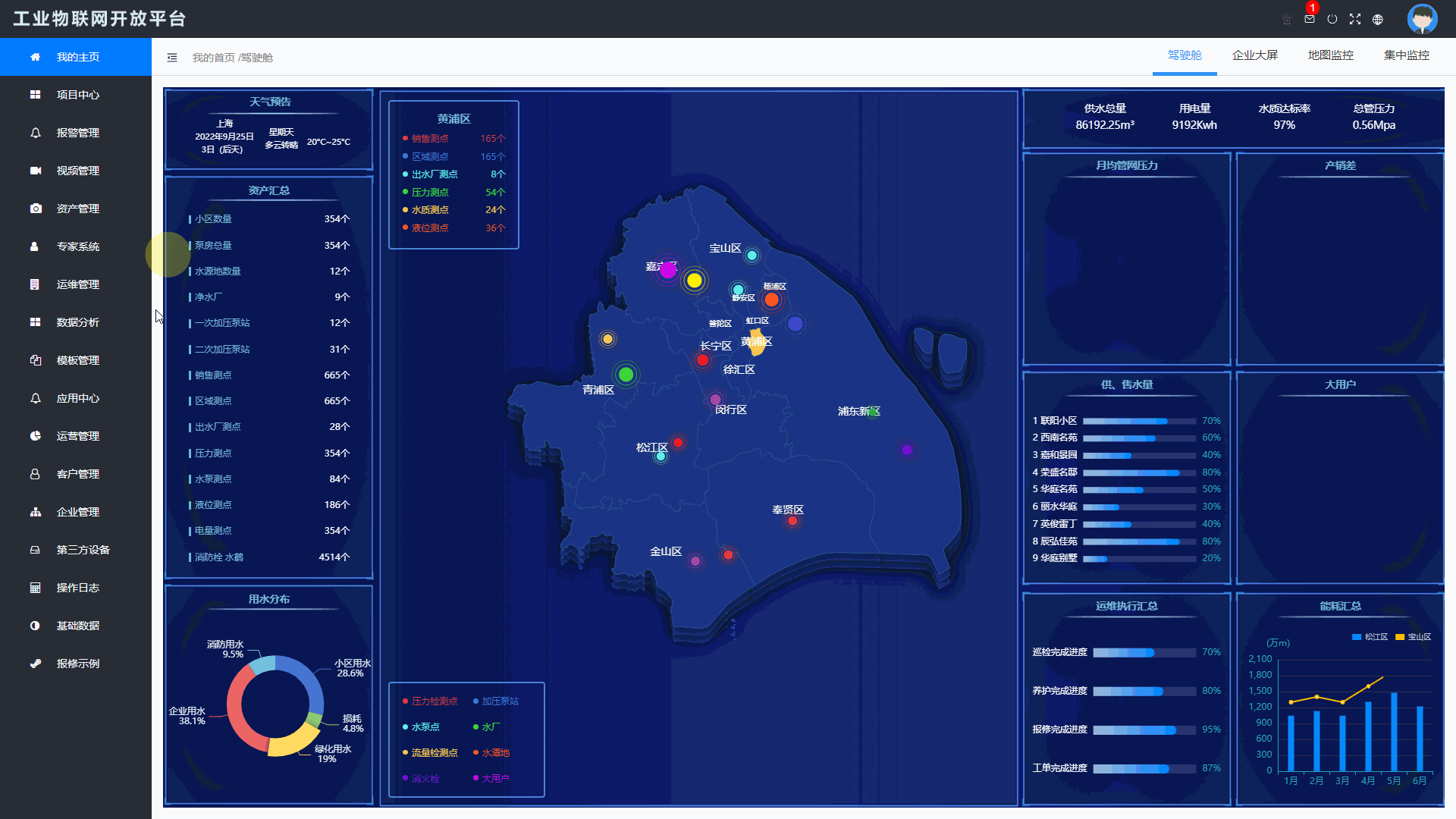
Task: Toggle 宝山区 series in 能耗汇总 legend
Action: coord(1413,637)
